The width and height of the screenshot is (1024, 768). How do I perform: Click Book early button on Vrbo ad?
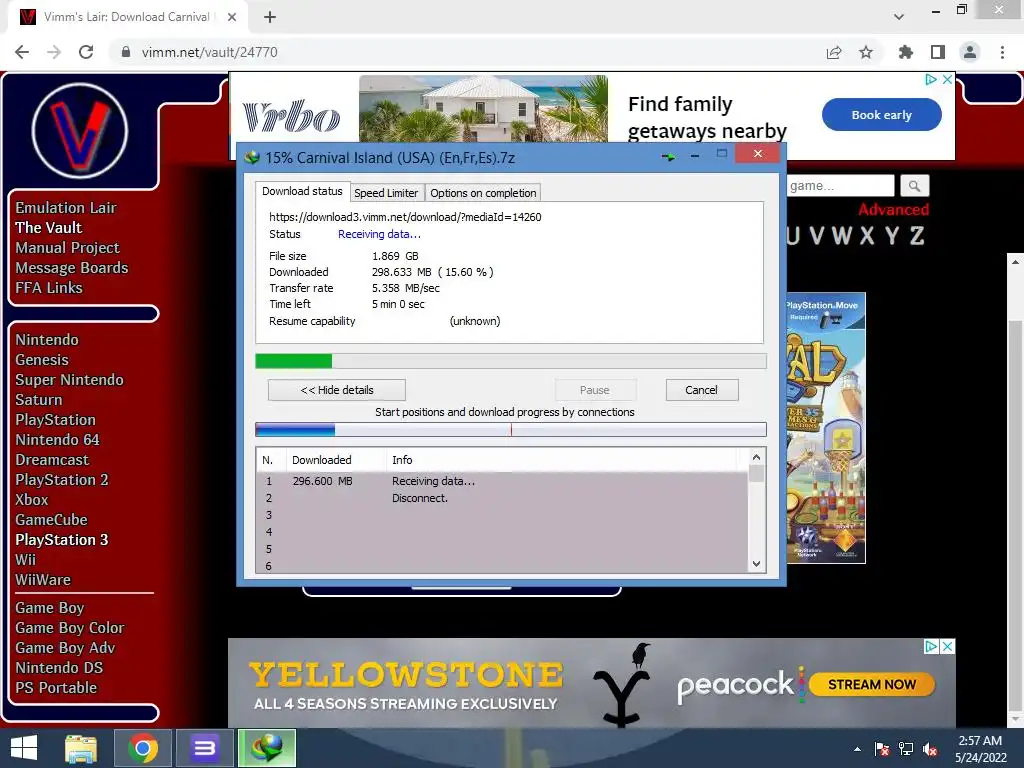(882, 115)
